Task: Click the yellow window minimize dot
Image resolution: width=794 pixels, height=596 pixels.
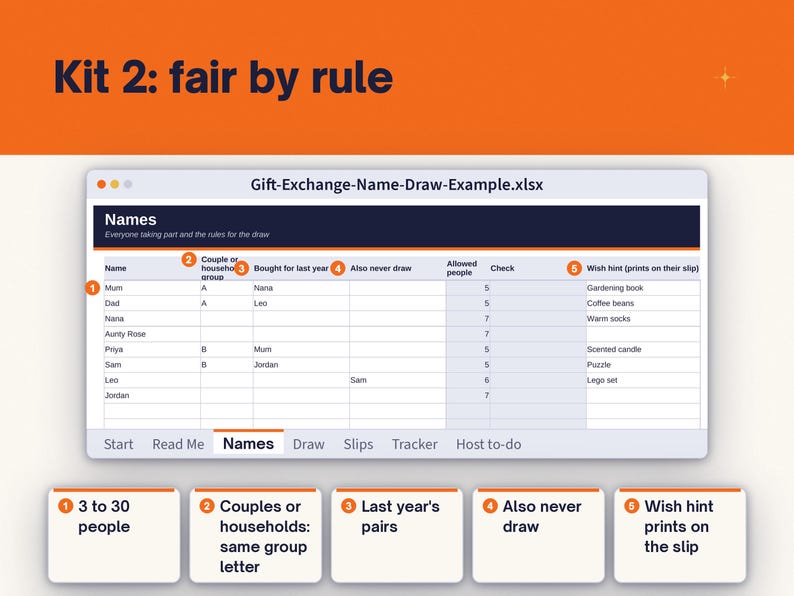Action: pos(115,184)
